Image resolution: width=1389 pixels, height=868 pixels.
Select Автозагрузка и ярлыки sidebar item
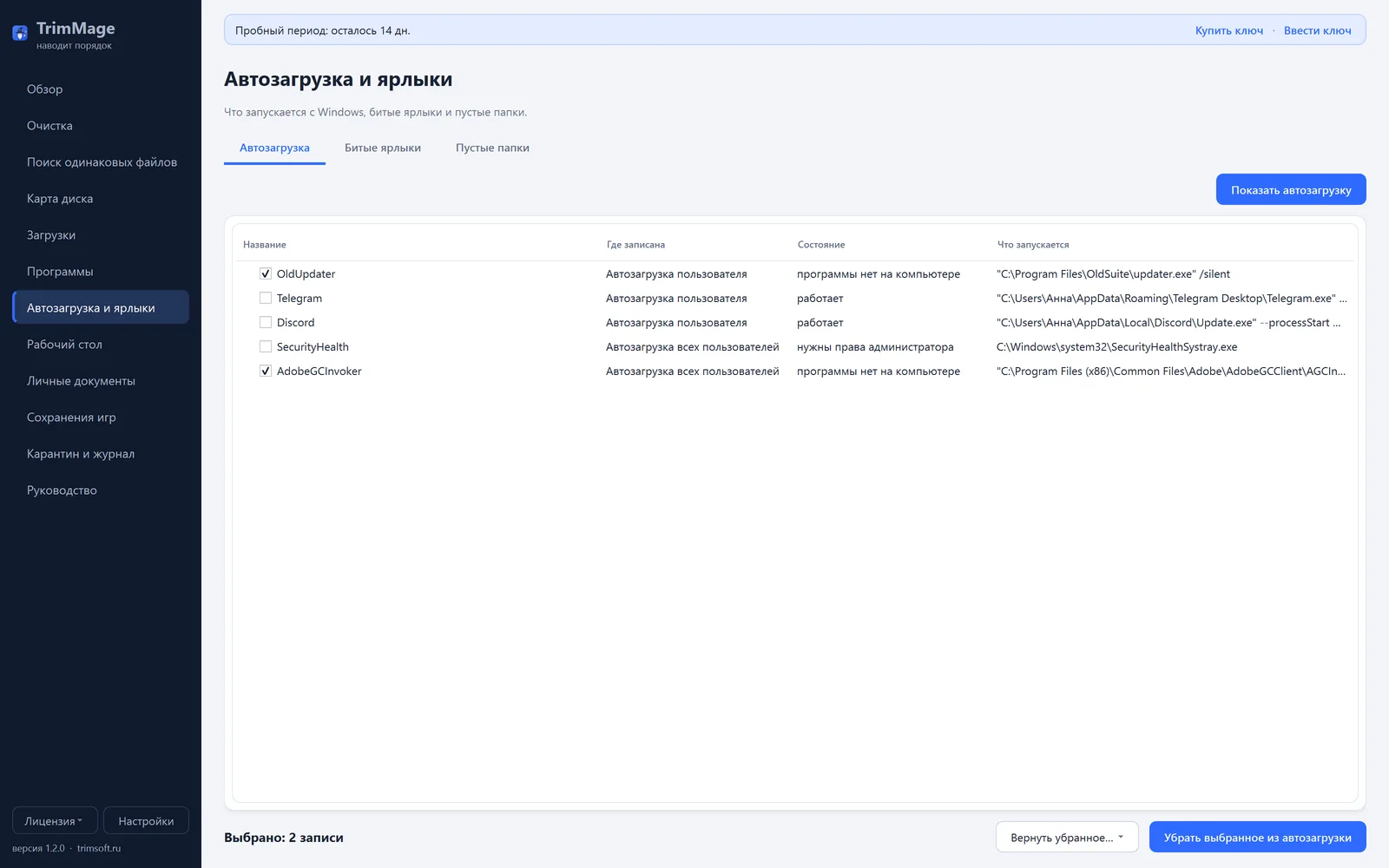pos(101,308)
